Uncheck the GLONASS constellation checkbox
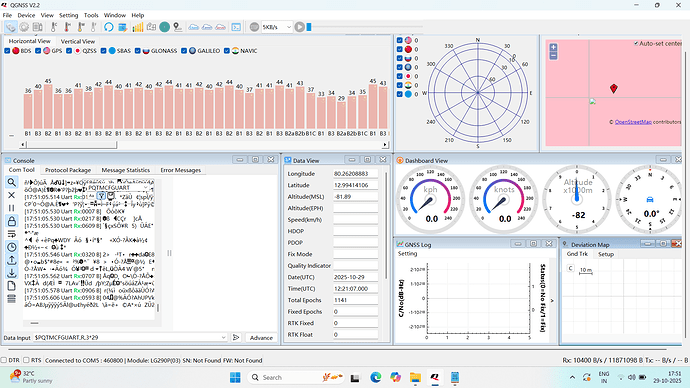690x388 pixels. pyautogui.click(x=138, y=51)
